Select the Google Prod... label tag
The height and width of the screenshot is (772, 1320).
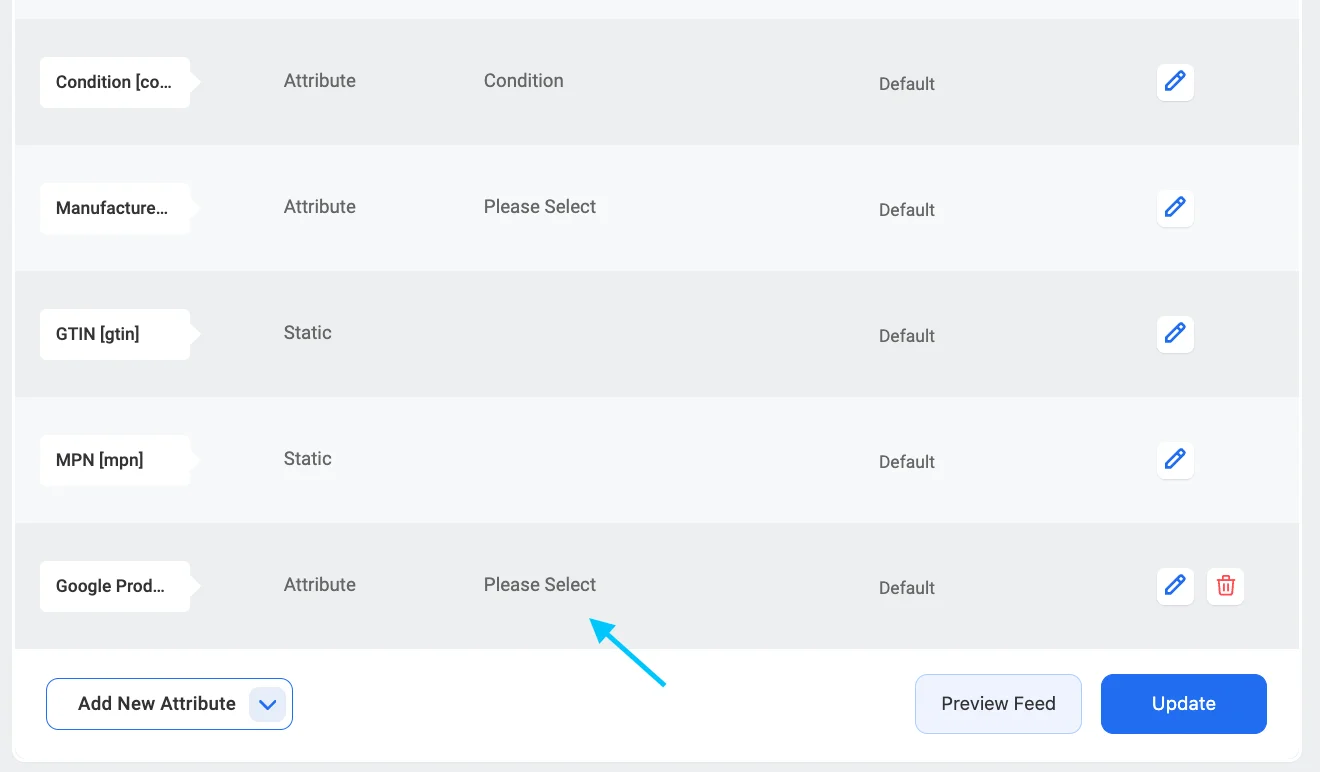click(115, 586)
